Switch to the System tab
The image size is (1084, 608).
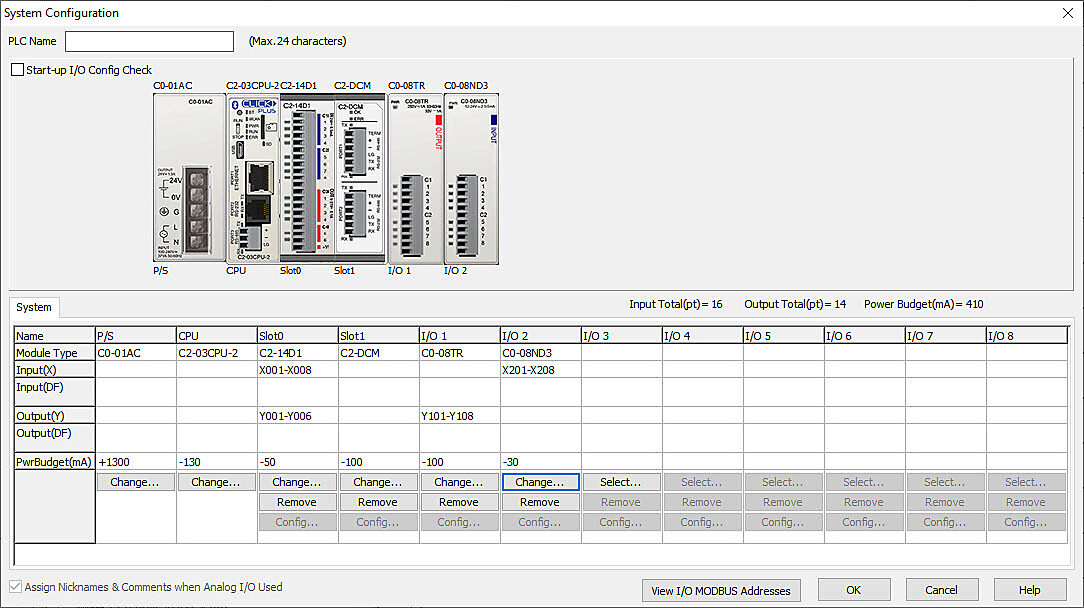pyautogui.click(x=33, y=308)
